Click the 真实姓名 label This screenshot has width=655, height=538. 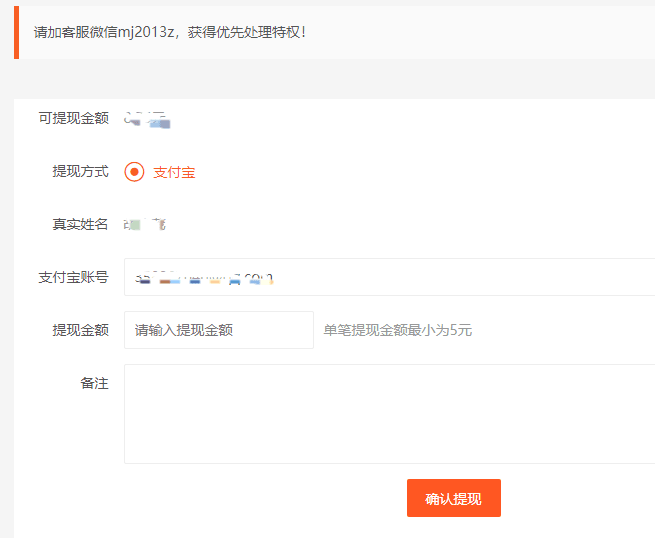click(x=80, y=224)
